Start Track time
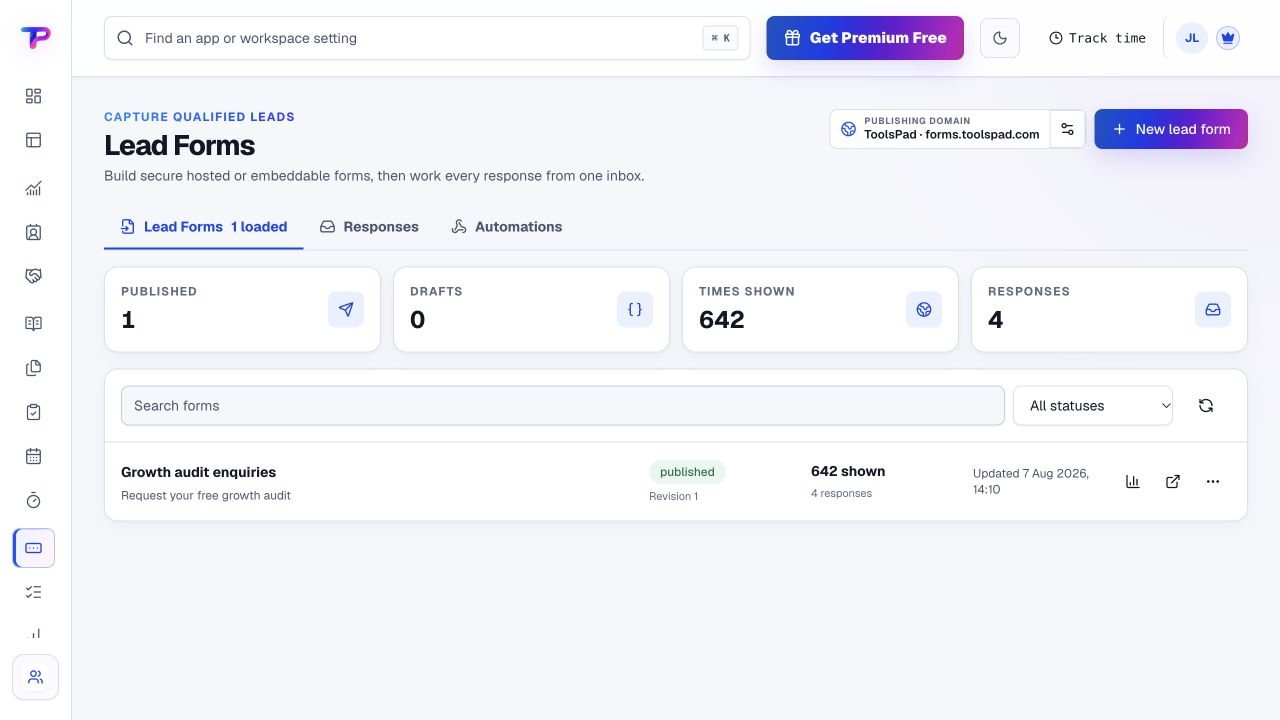The height and width of the screenshot is (720, 1280). (1097, 38)
